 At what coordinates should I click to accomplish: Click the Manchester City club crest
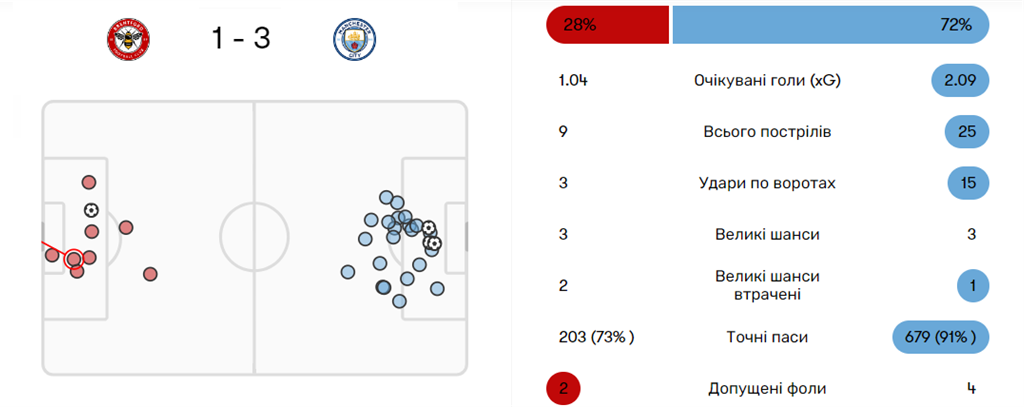(354, 39)
